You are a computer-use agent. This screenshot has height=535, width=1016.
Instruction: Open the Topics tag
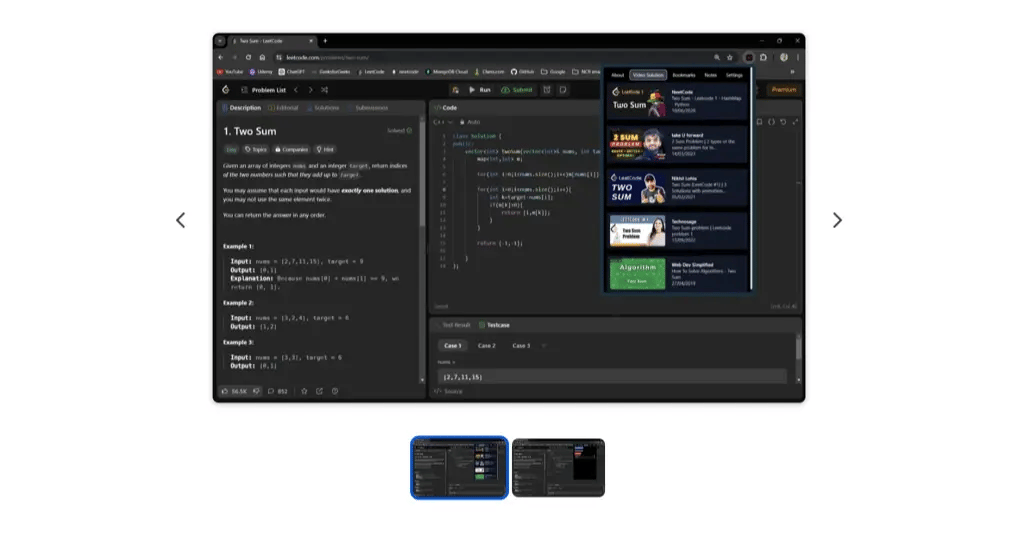tap(256, 150)
